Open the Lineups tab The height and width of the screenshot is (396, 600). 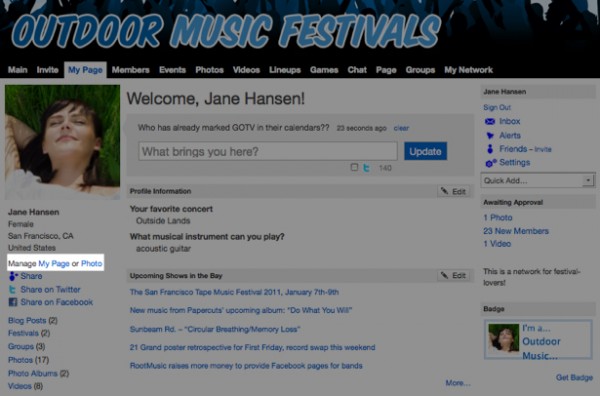[x=285, y=70]
